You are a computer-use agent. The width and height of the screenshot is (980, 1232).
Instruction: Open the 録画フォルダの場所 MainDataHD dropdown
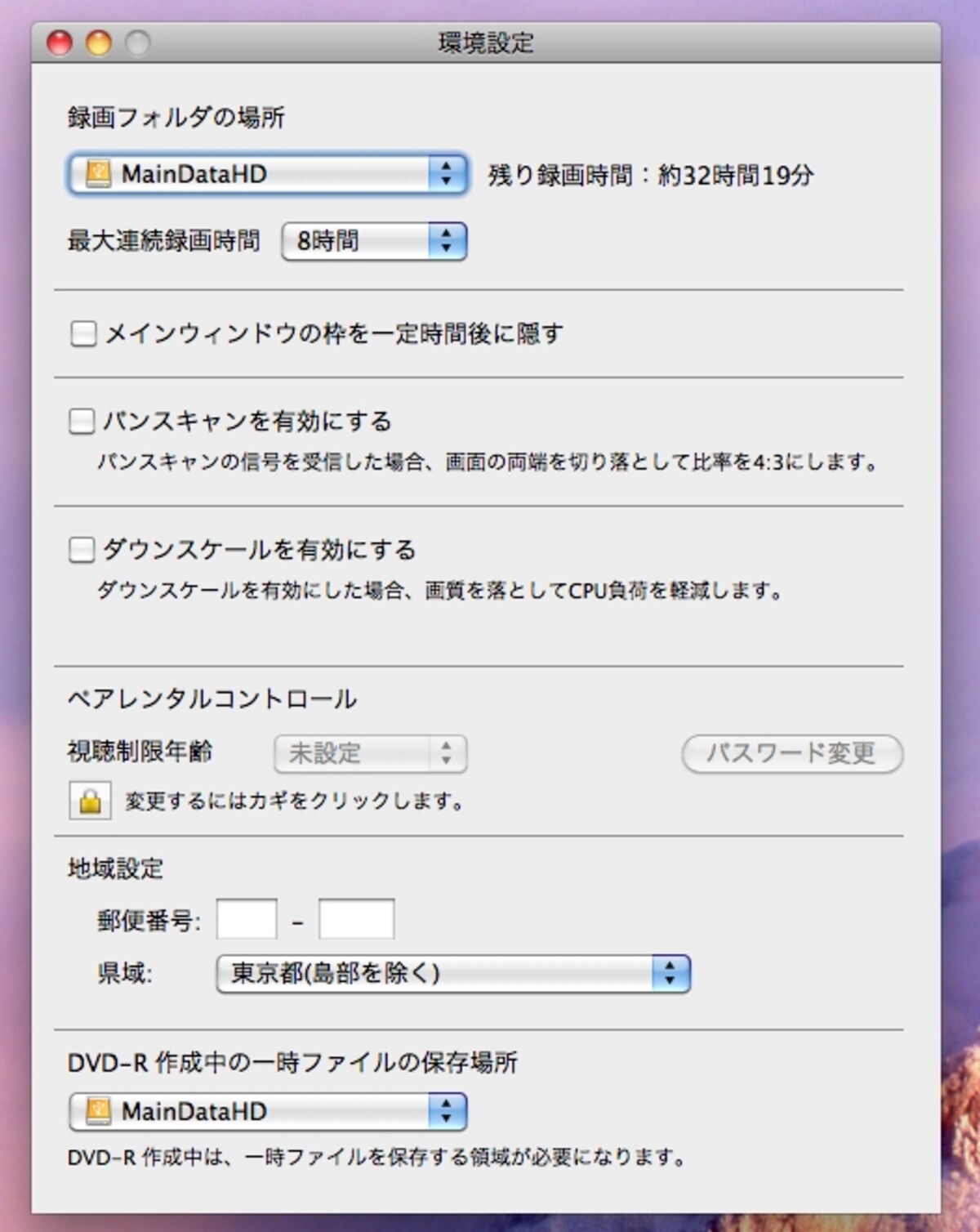pyautogui.click(x=268, y=174)
